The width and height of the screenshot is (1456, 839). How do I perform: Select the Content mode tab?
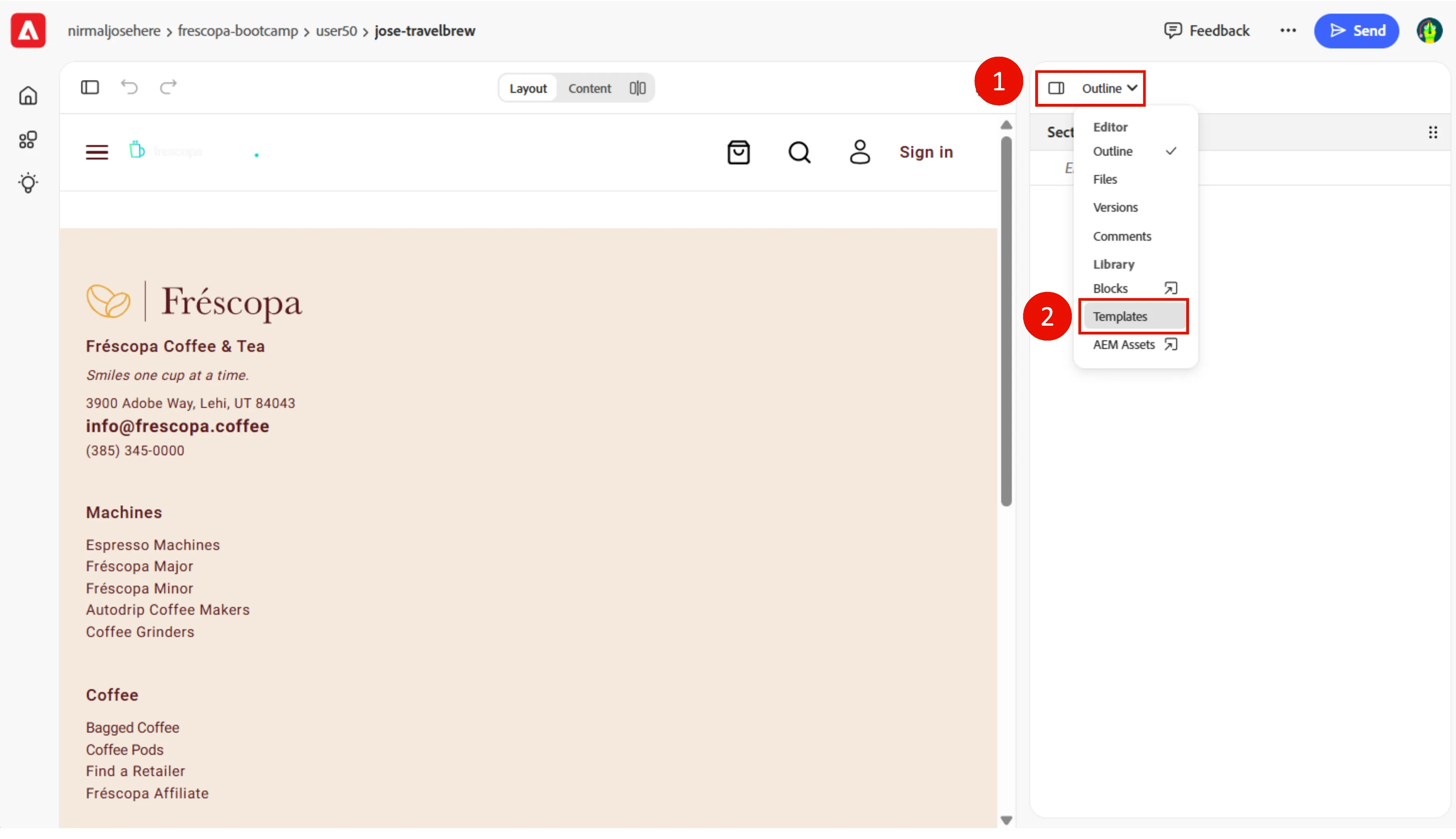coord(589,88)
